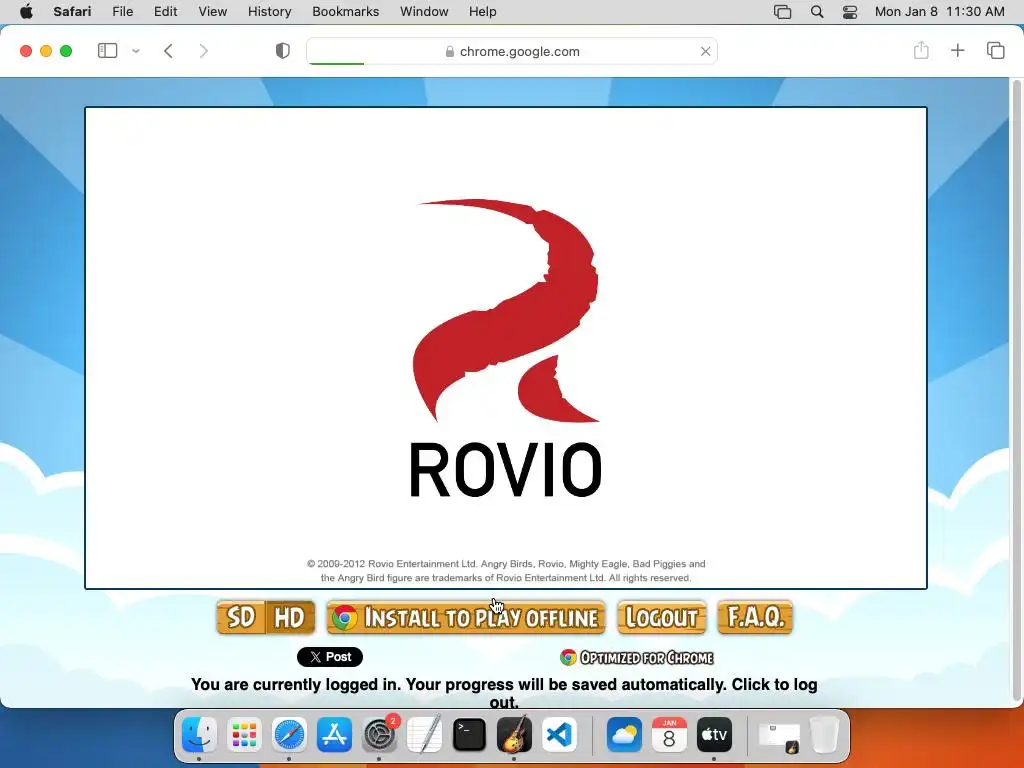Open the Apple menu
1024x768 pixels.
pyautogui.click(x=26, y=11)
